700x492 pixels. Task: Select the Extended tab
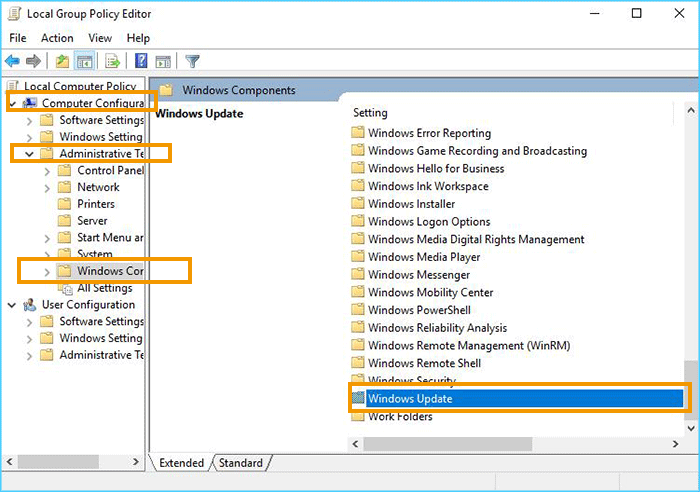coord(181,463)
